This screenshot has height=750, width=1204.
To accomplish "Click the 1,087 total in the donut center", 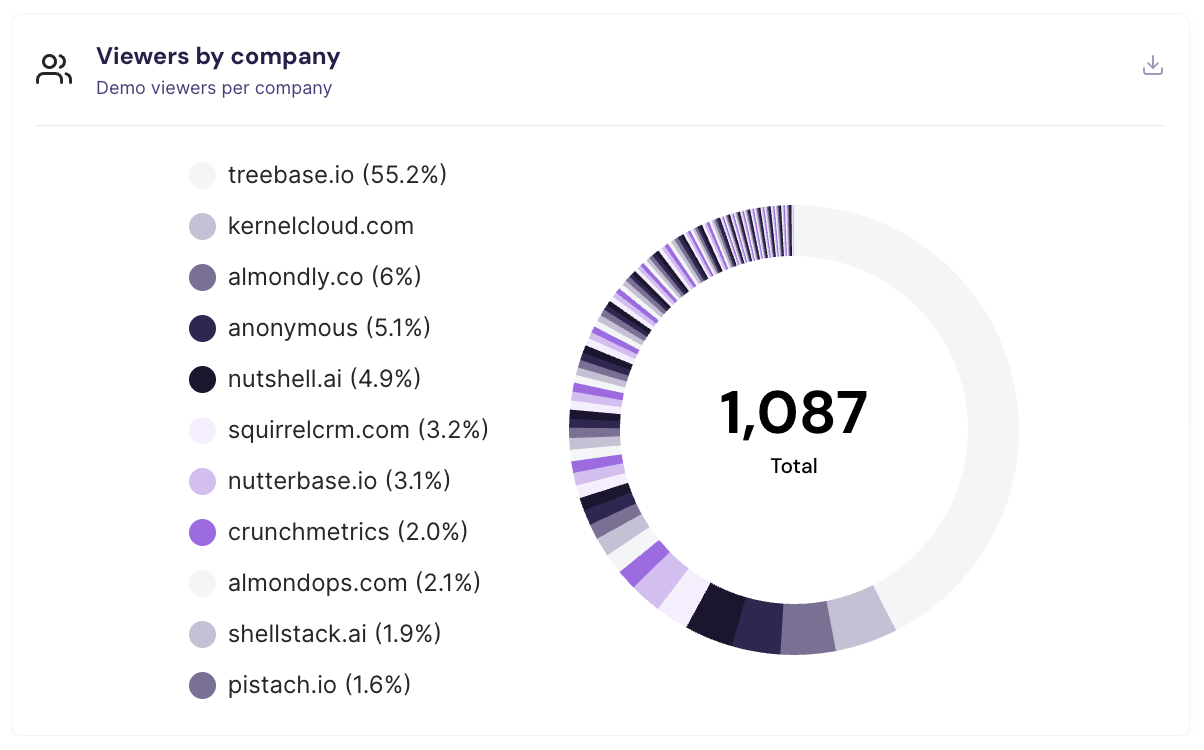I will 792,412.
